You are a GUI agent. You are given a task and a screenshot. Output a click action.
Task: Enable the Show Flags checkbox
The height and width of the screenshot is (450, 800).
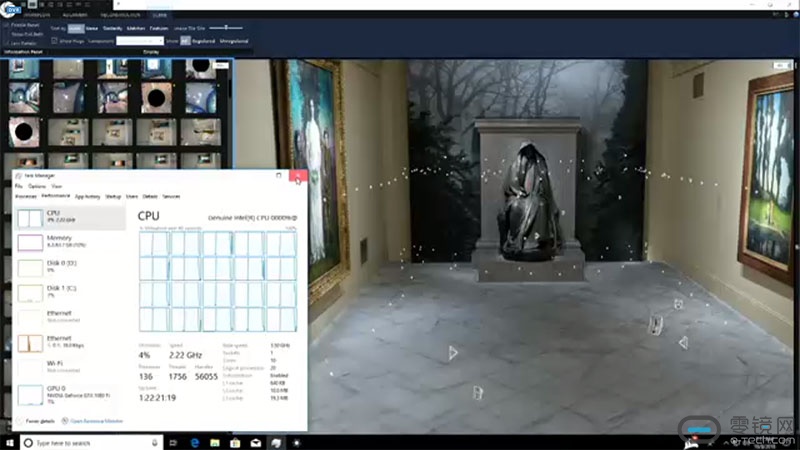(x=54, y=40)
